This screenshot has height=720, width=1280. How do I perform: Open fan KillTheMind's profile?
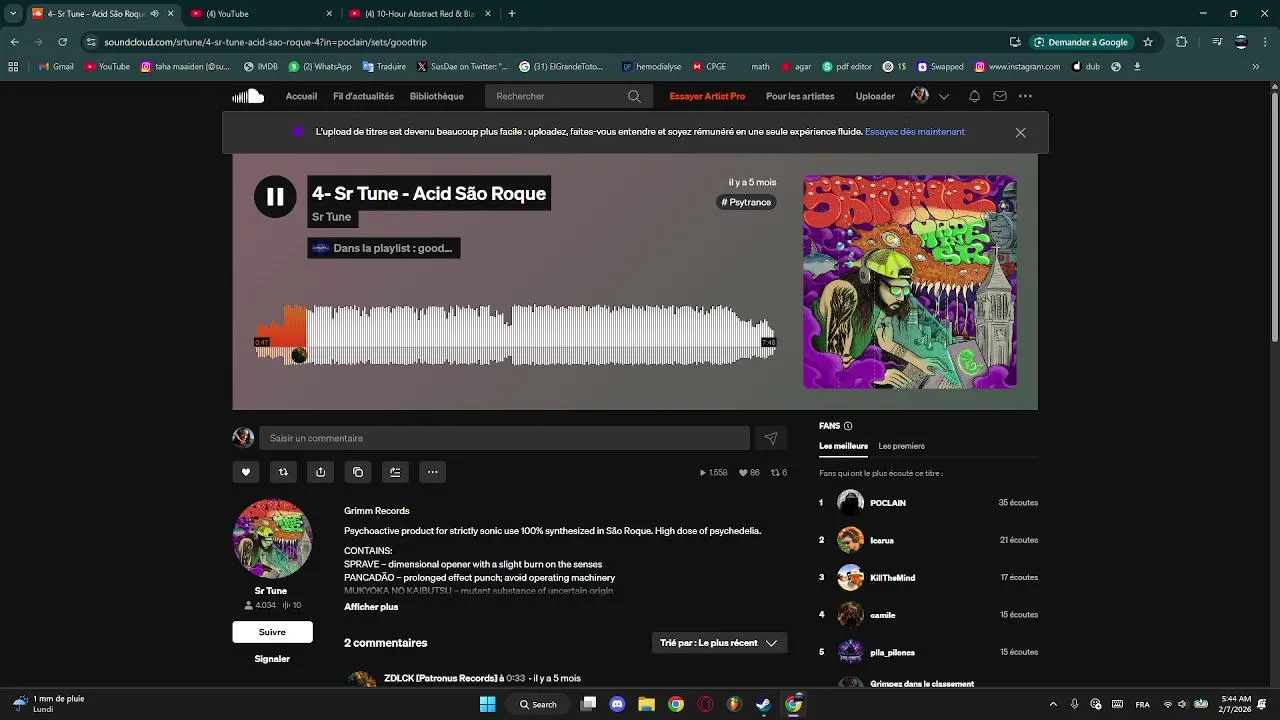coord(892,578)
